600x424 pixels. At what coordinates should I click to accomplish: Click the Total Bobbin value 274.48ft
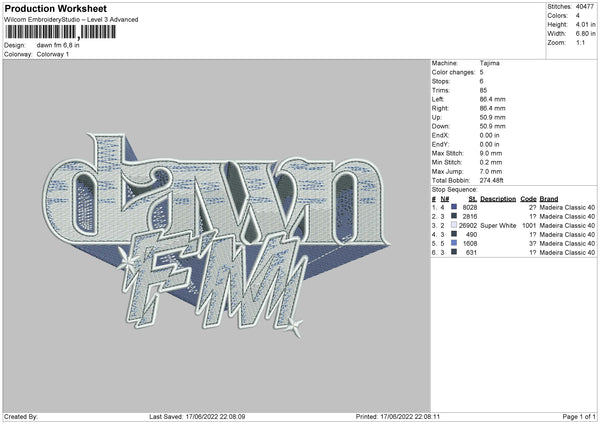coord(492,181)
